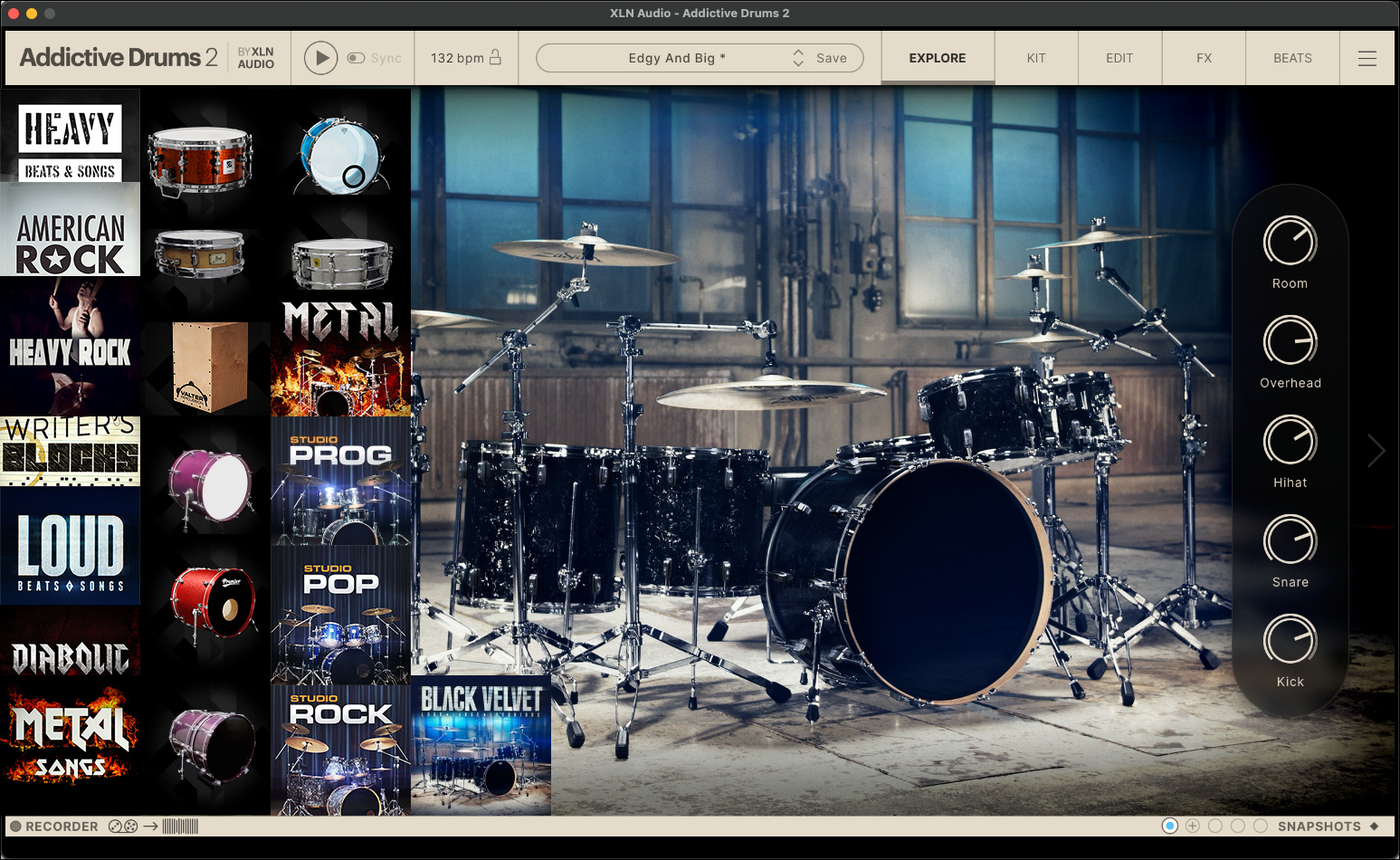
Task: Click the record dot next to RECORDER
Action: coord(15,827)
